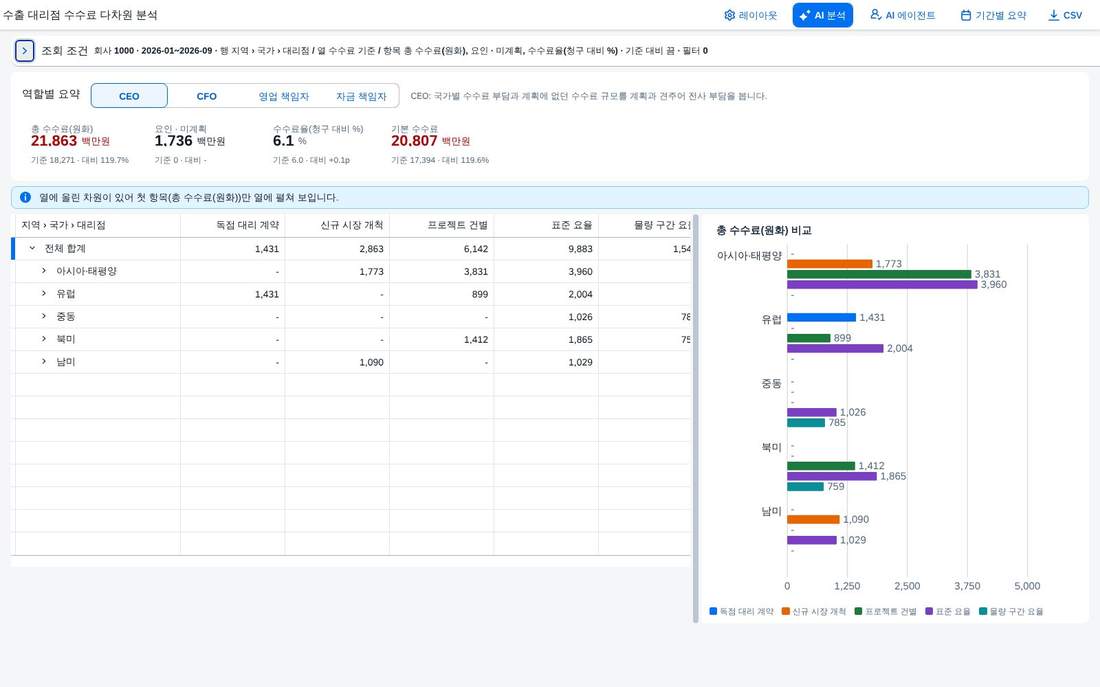Open the AI 에이전트 panel

[x=902, y=15]
